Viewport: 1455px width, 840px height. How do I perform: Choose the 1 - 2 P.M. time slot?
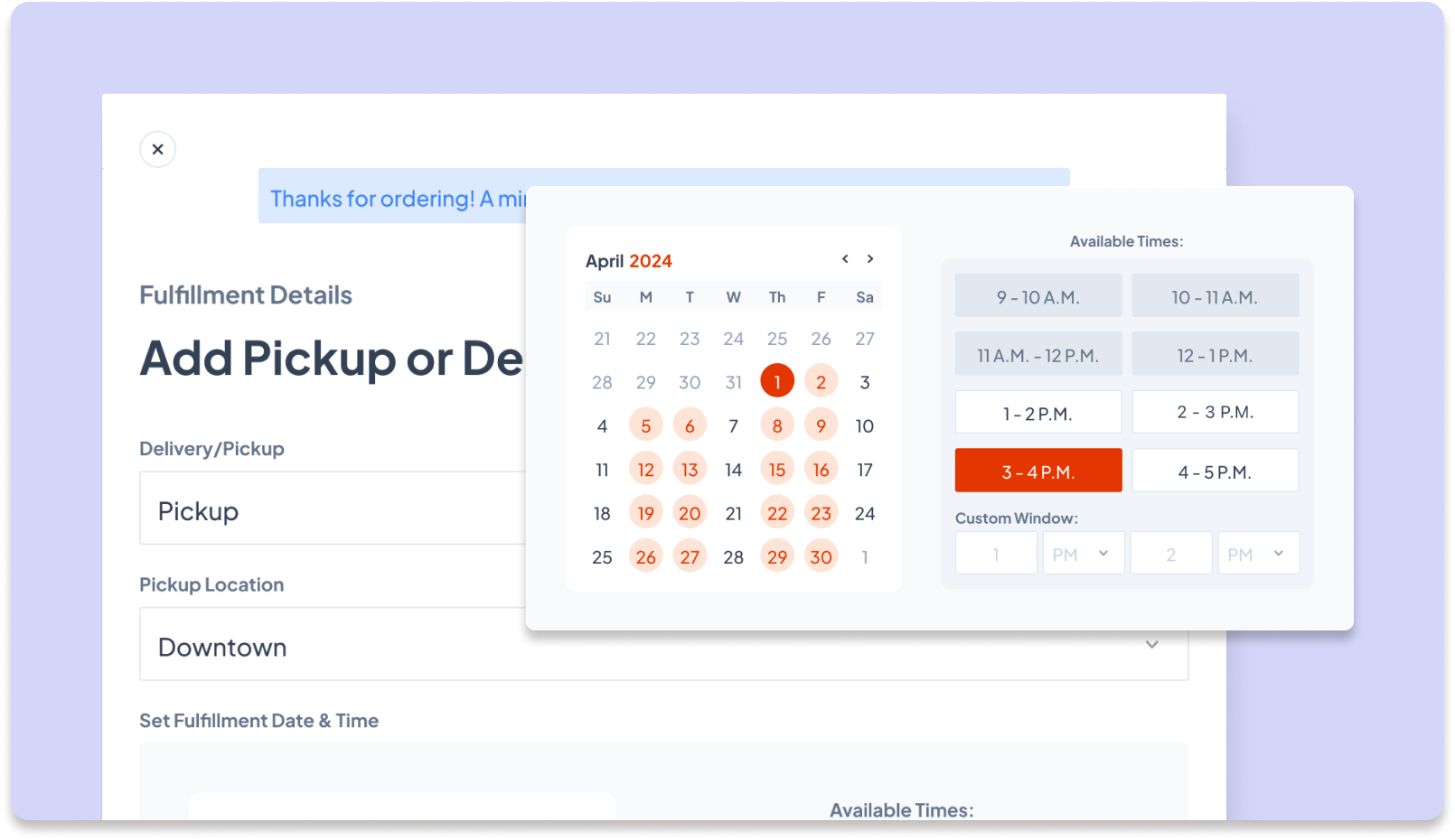[1038, 412]
